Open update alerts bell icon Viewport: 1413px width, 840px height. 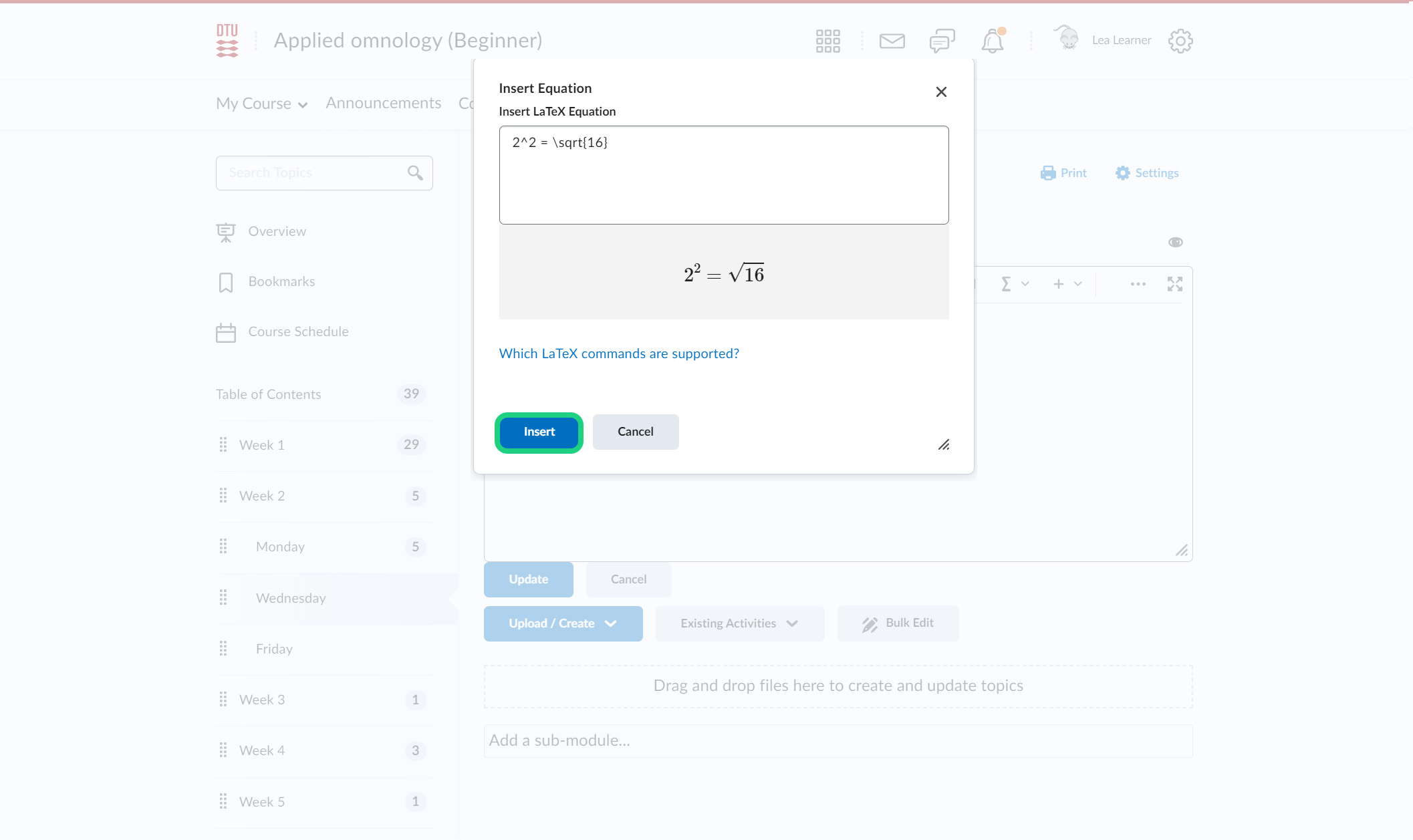[x=993, y=41]
